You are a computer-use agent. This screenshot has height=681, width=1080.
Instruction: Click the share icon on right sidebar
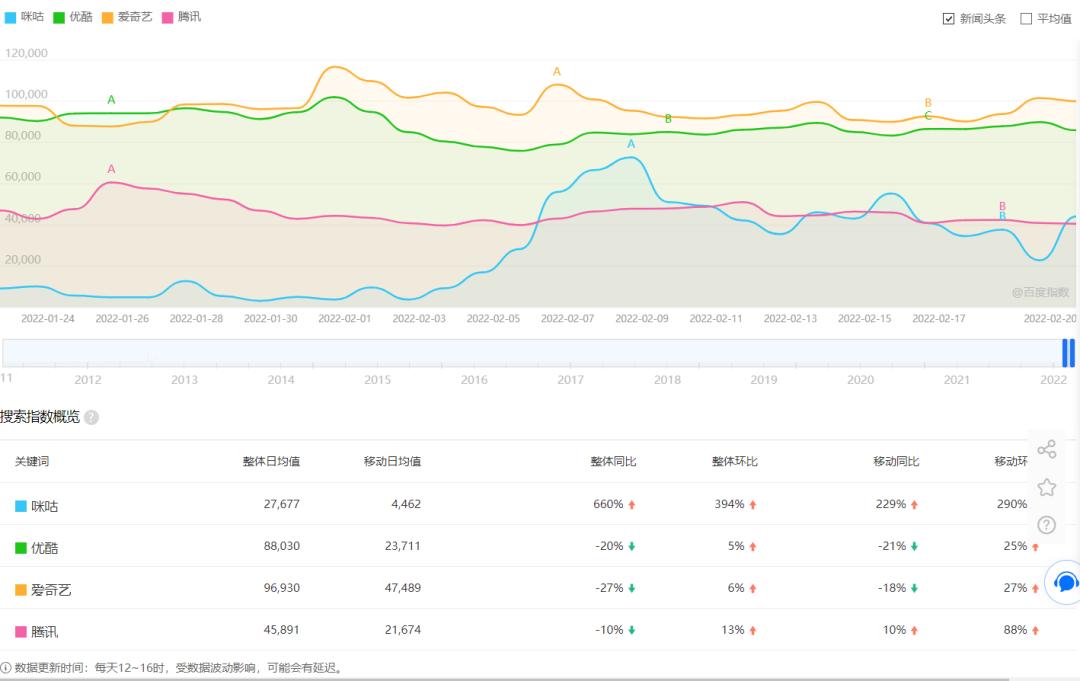[1046, 449]
